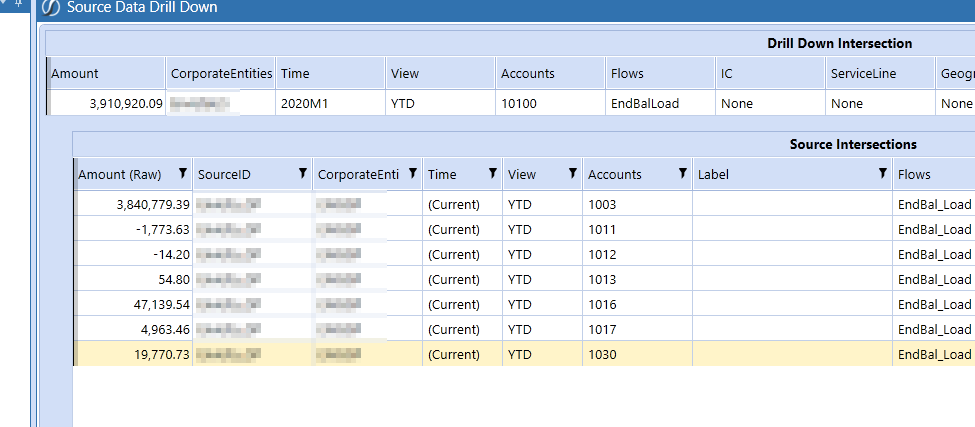Select amount 3,910,920.09 cell

pos(107,103)
